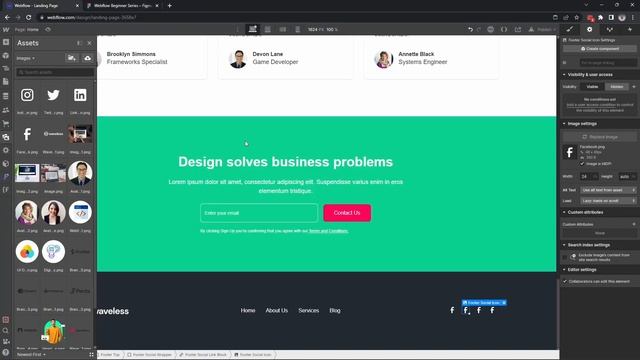Toggle asset grid view icon

click(91, 355)
